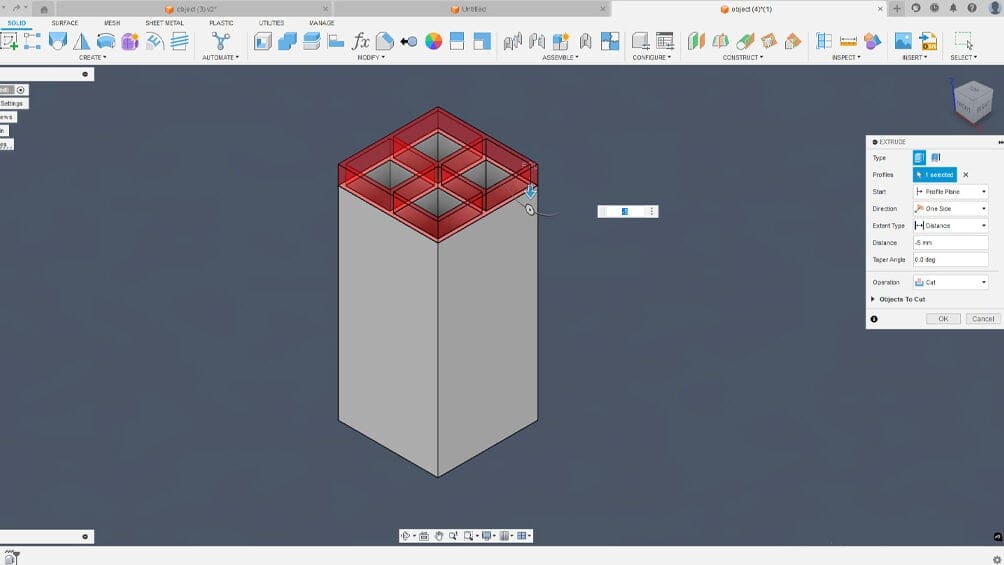Click OK in Extrude dialog
The height and width of the screenshot is (565, 1004).
click(x=943, y=319)
